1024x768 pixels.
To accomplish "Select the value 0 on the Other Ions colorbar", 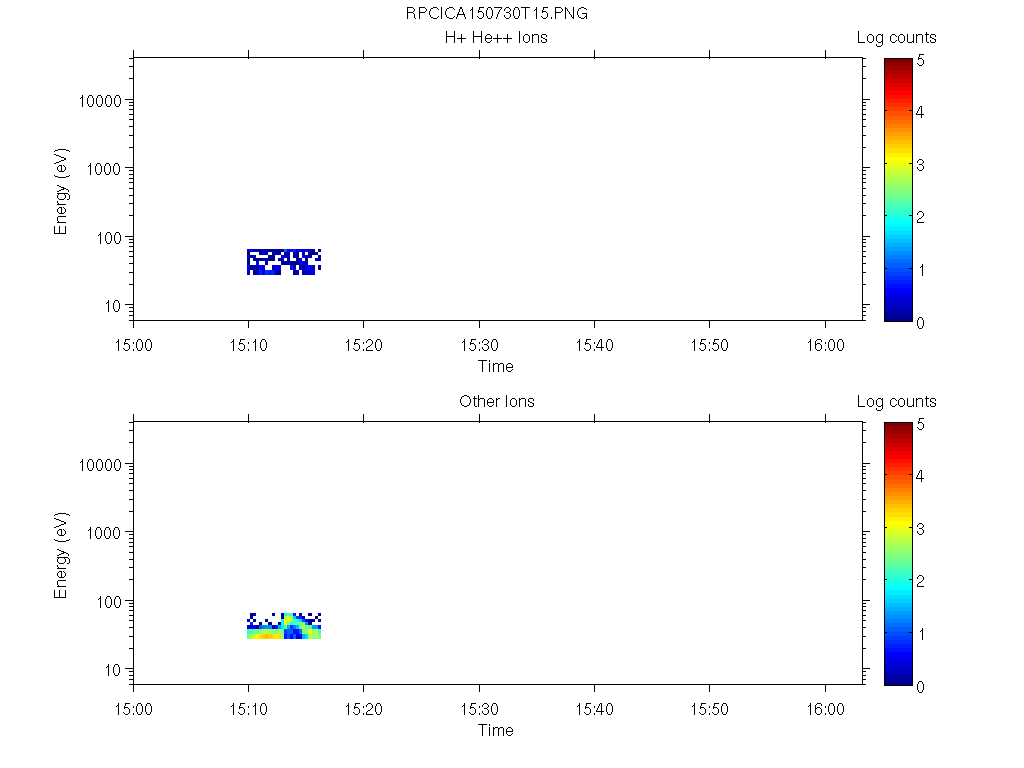I will point(920,686).
